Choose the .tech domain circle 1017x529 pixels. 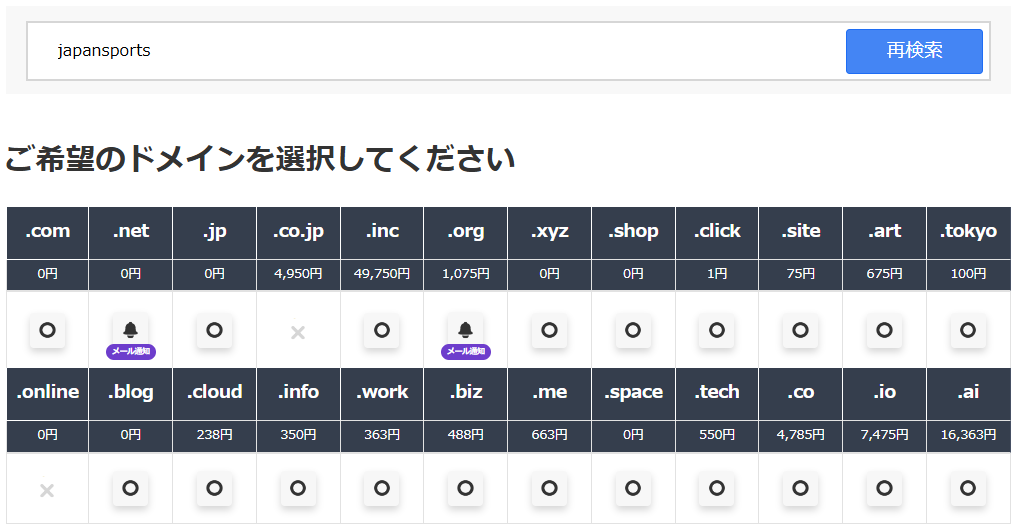716,489
